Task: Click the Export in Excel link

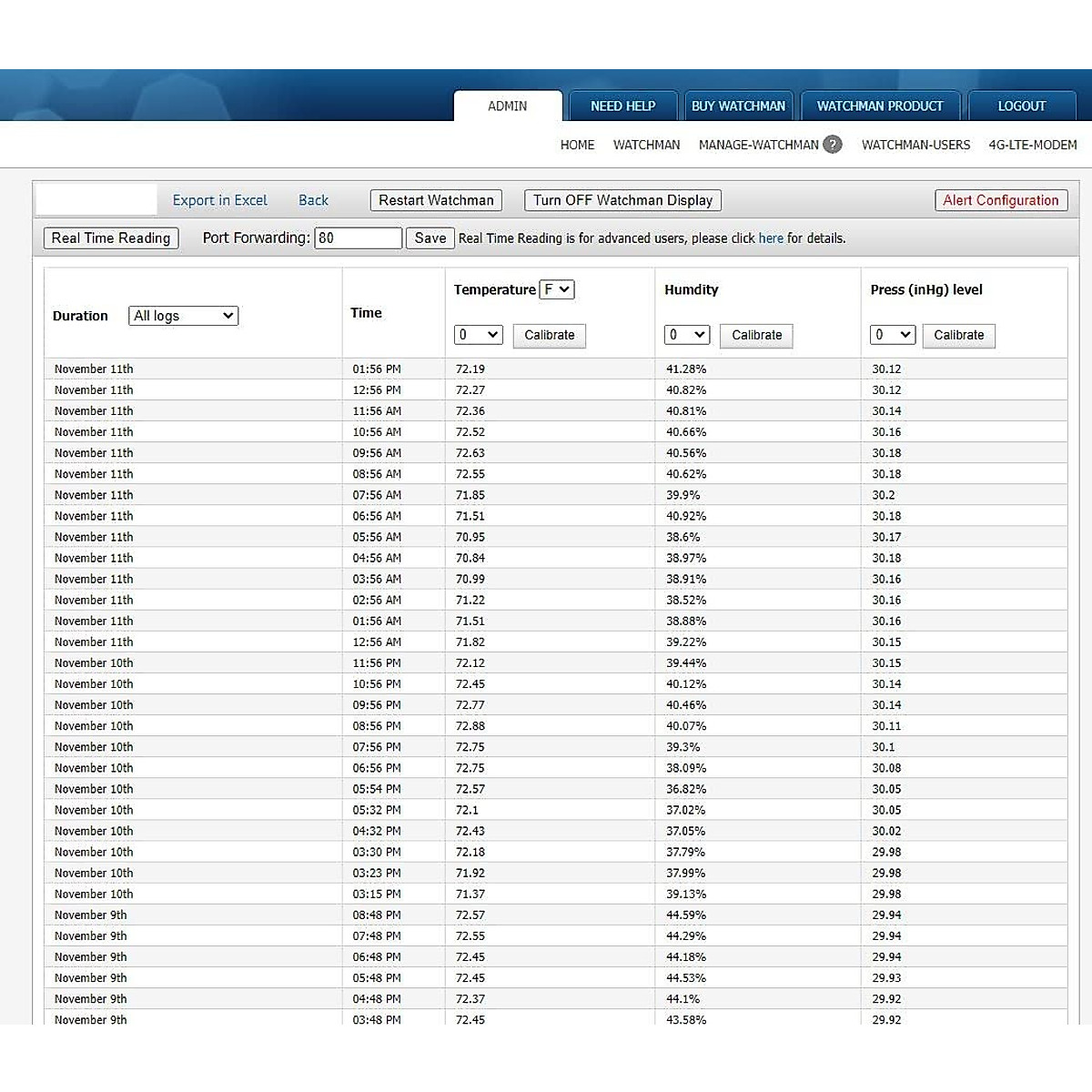Action: 219,200
